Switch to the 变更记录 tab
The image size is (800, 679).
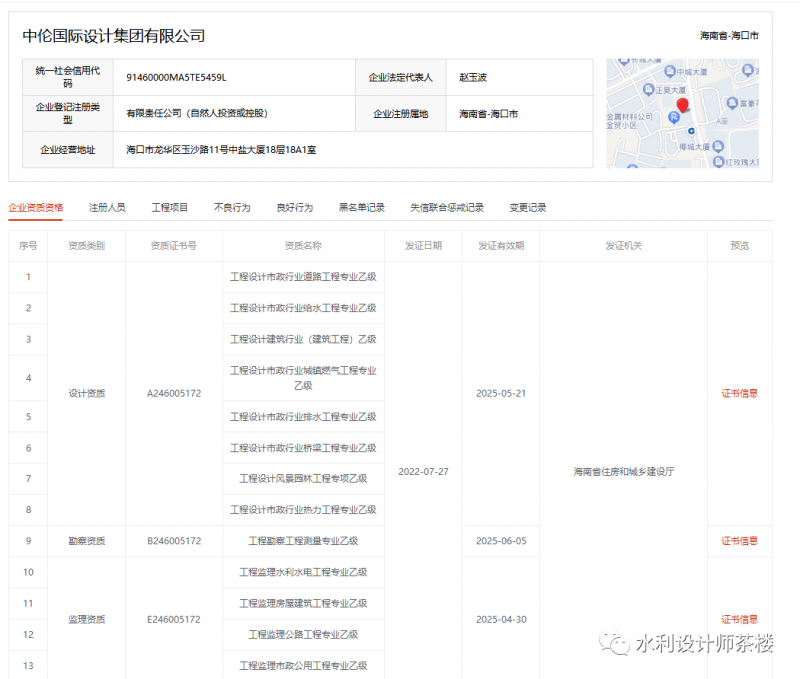click(x=528, y=208)
